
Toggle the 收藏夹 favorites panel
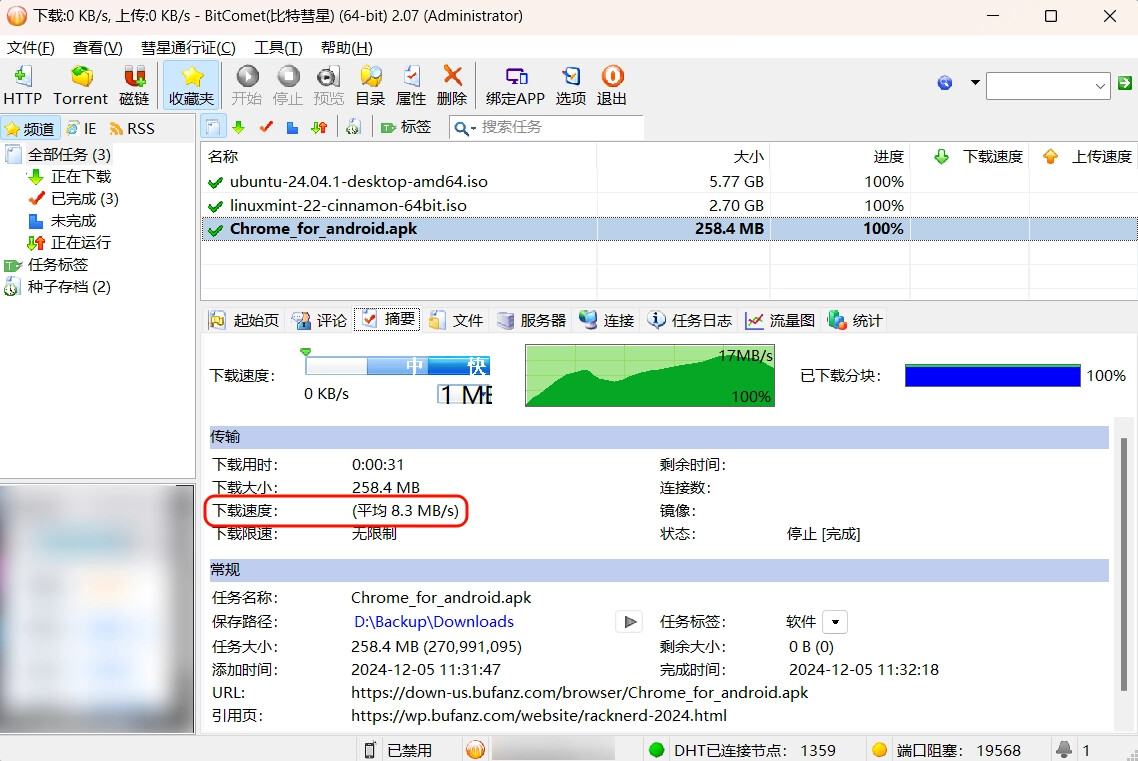(192, 86)
